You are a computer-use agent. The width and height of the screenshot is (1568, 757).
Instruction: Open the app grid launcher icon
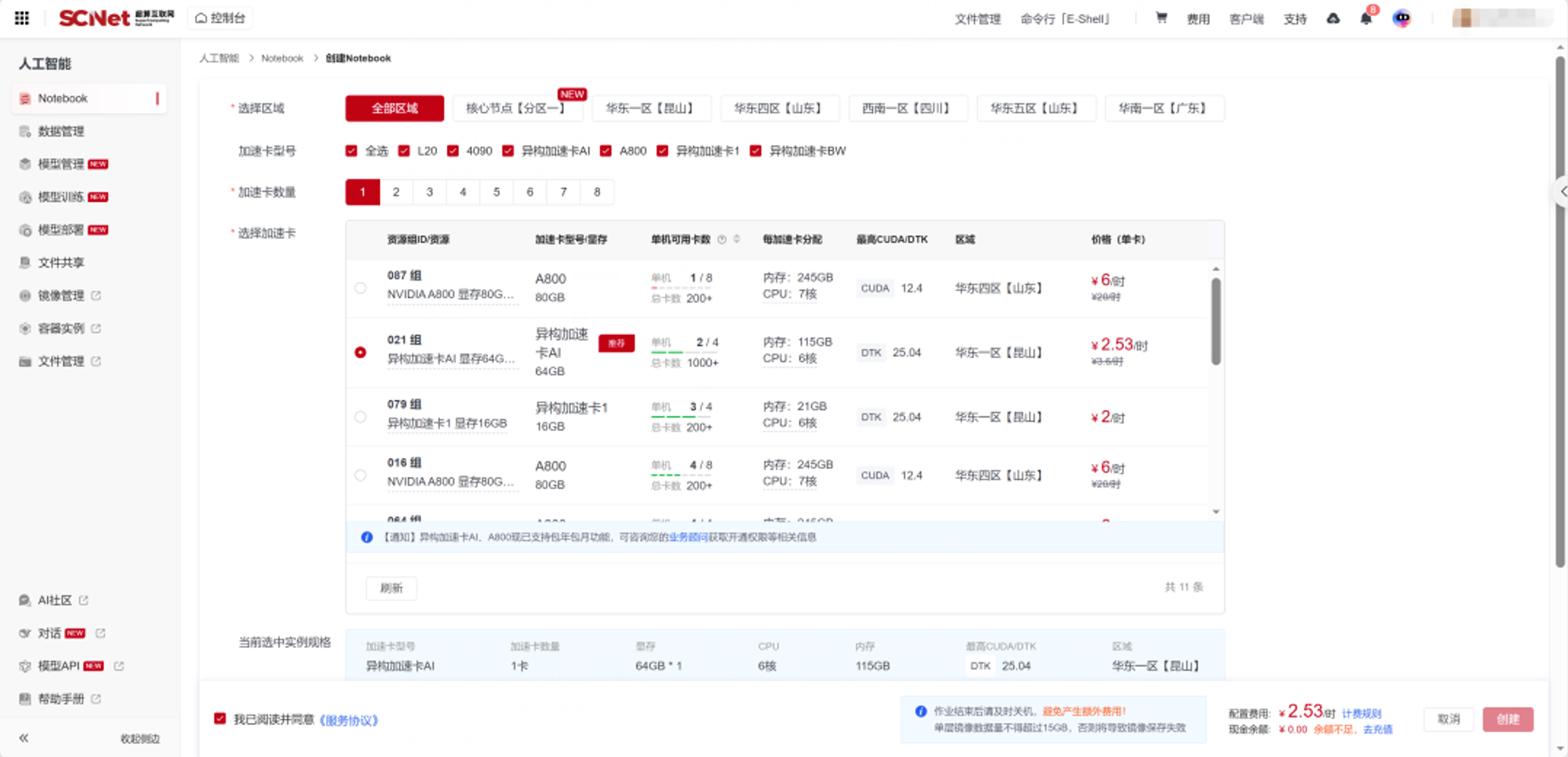tap(22, 19)
